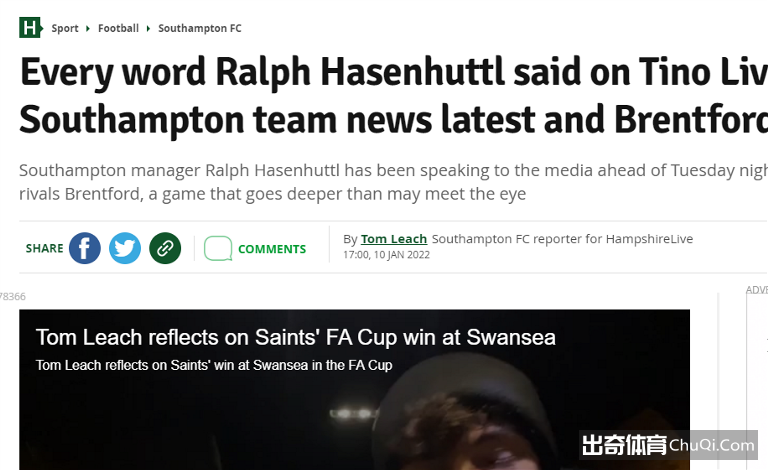The width and height of the screenshot is (768, 470).
Task: Click video title about Saints' FA Cup win
Action: tap(296, 337)
